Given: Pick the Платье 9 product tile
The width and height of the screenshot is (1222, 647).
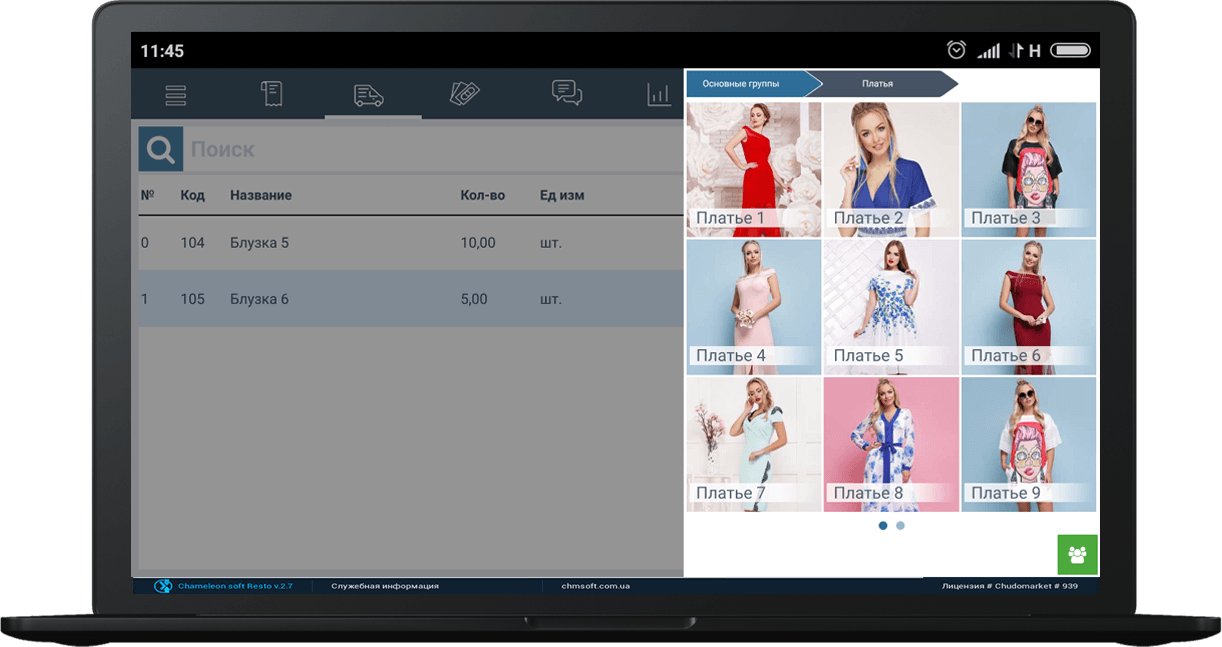Looking at the screenshot, I should click(x=1029, y=444).
